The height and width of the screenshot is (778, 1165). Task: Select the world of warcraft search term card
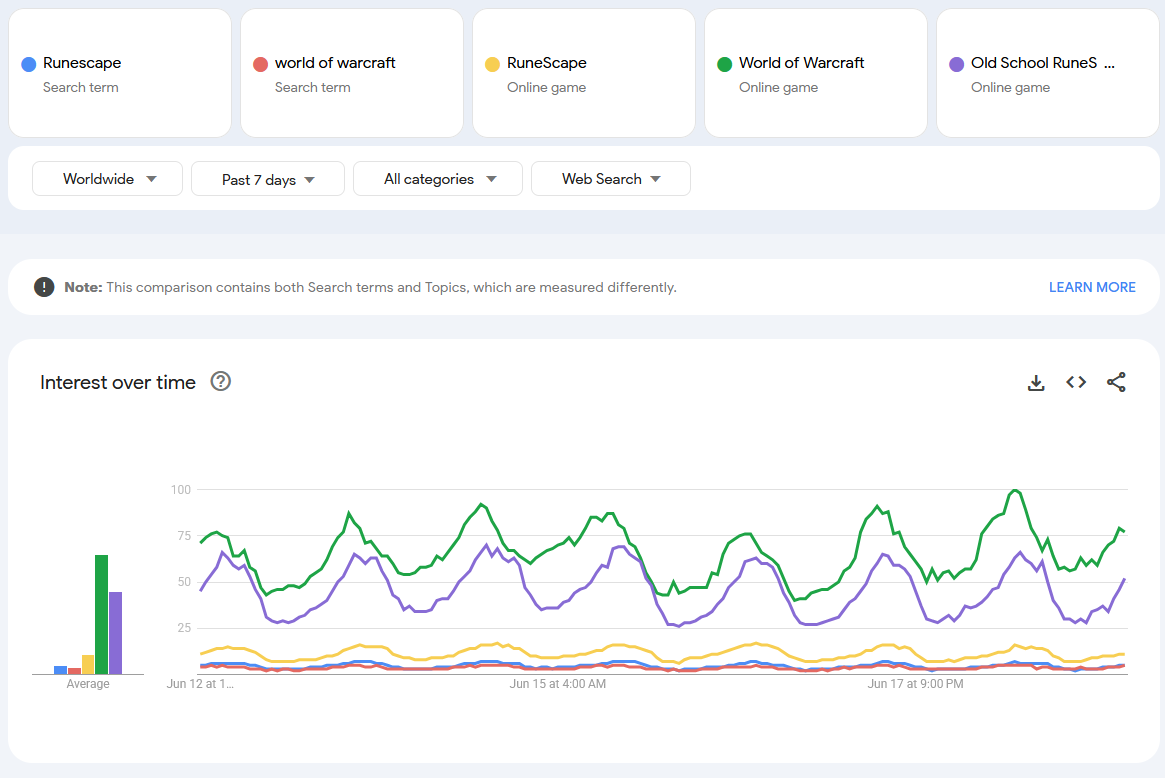point(351,73)
